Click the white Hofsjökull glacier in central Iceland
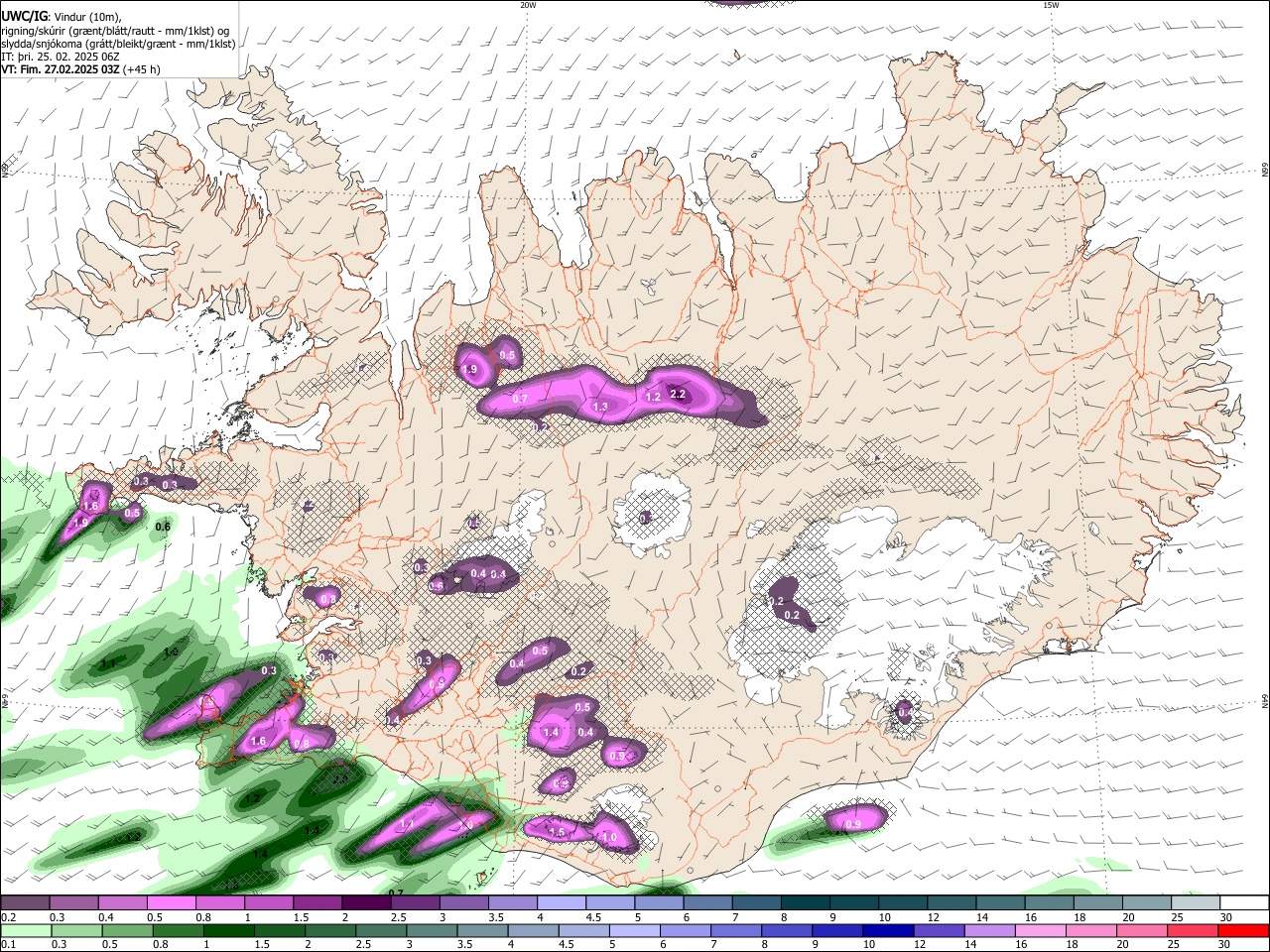Viewport: 1270px width, 952px height. [x=652, y=513]
